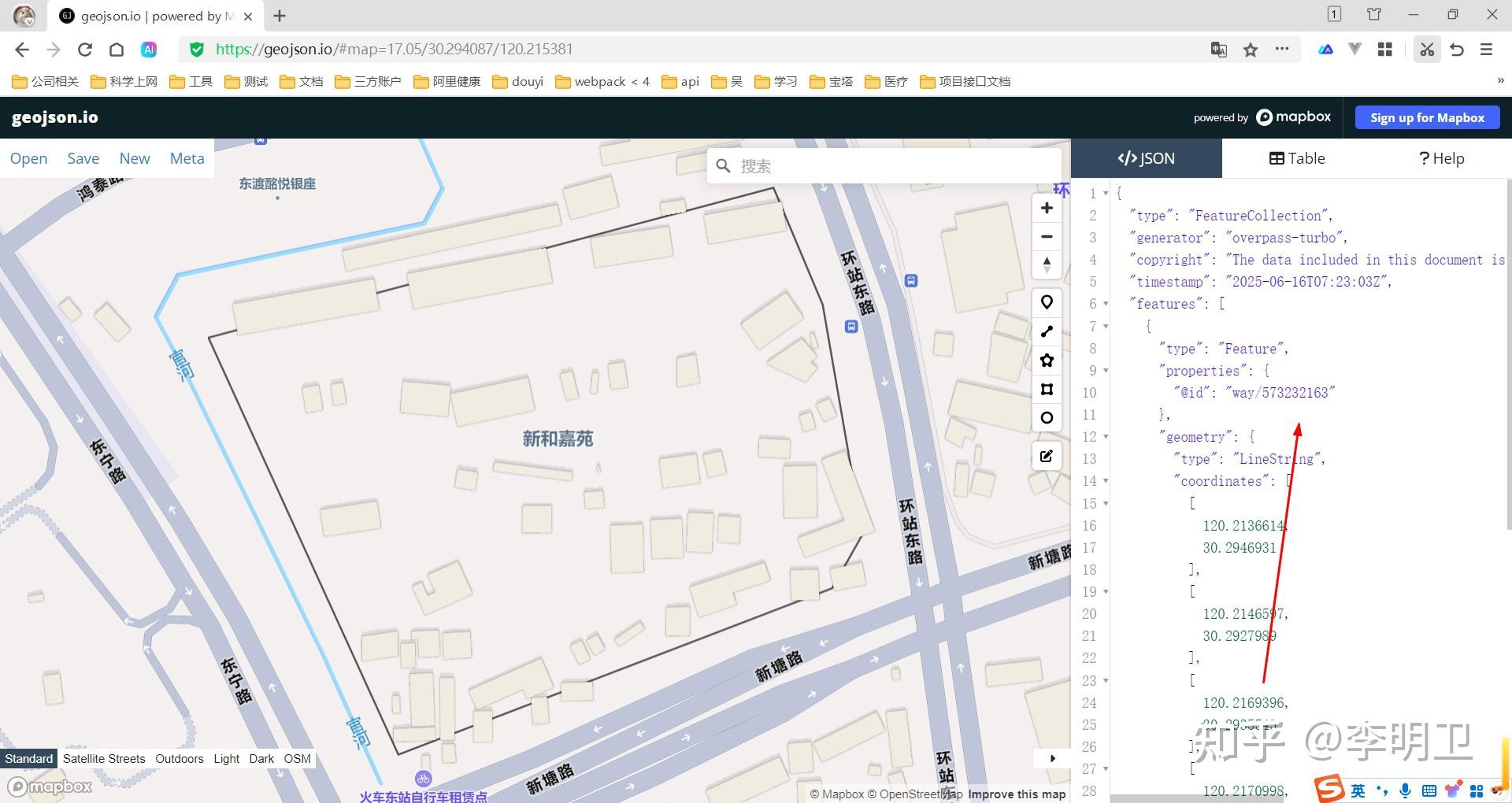Select the draw polygon tool
This screenshot has height=803, width=1512.
pos(1047,361)
